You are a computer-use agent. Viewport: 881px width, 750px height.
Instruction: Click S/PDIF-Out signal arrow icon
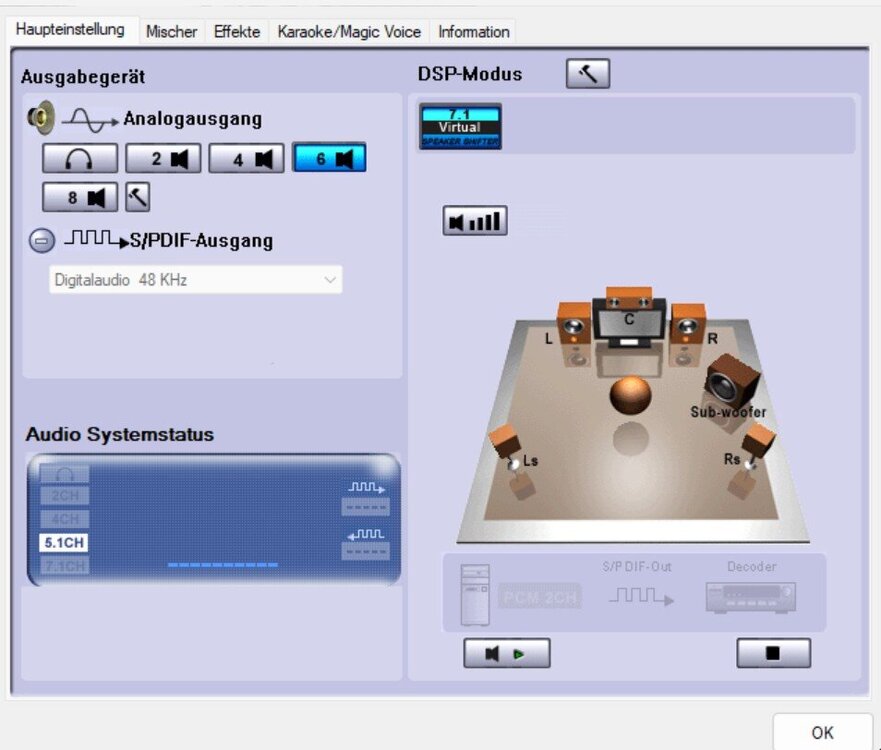tap(641, 596)
